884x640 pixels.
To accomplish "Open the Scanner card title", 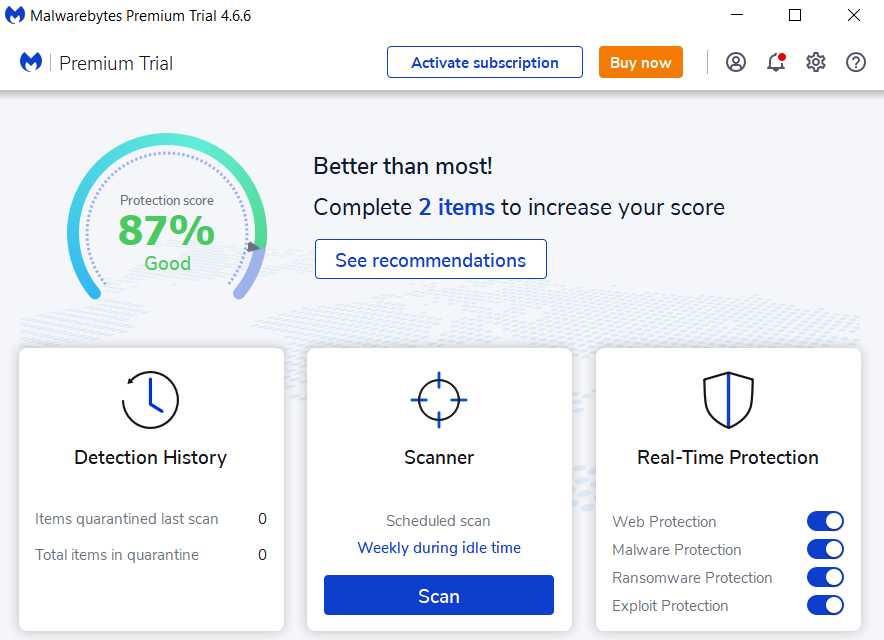I will [439, 457].
